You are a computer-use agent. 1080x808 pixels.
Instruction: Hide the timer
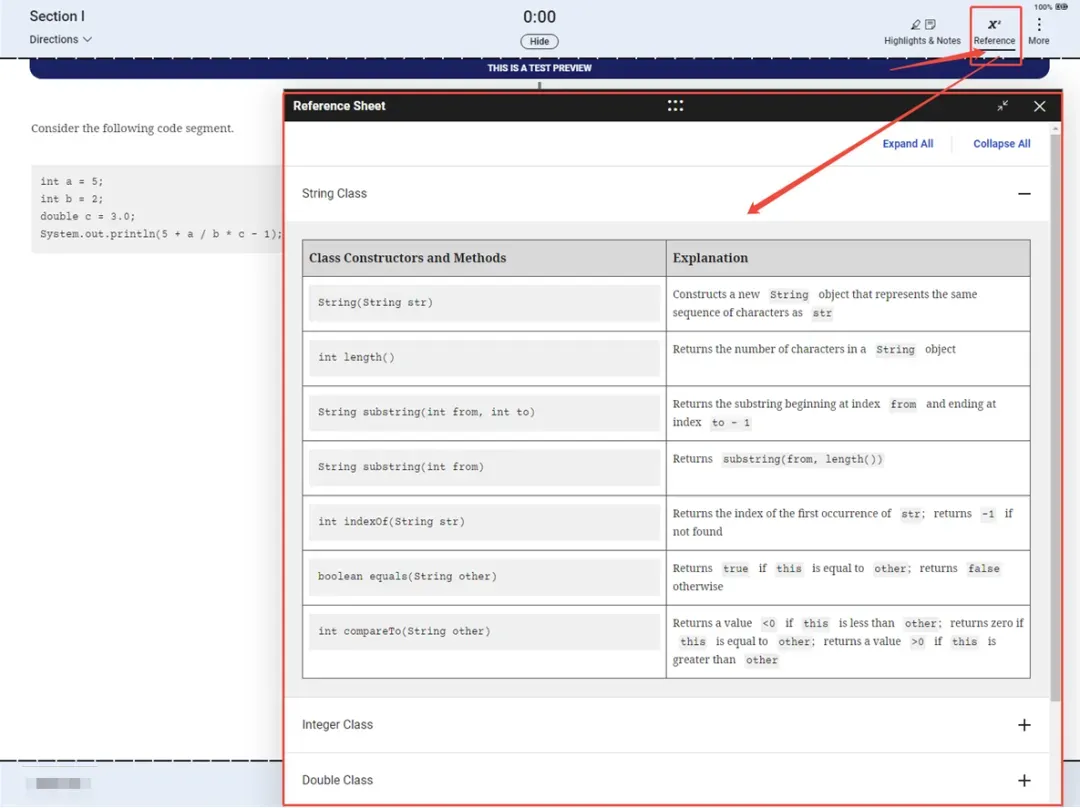tap(539, 41)
